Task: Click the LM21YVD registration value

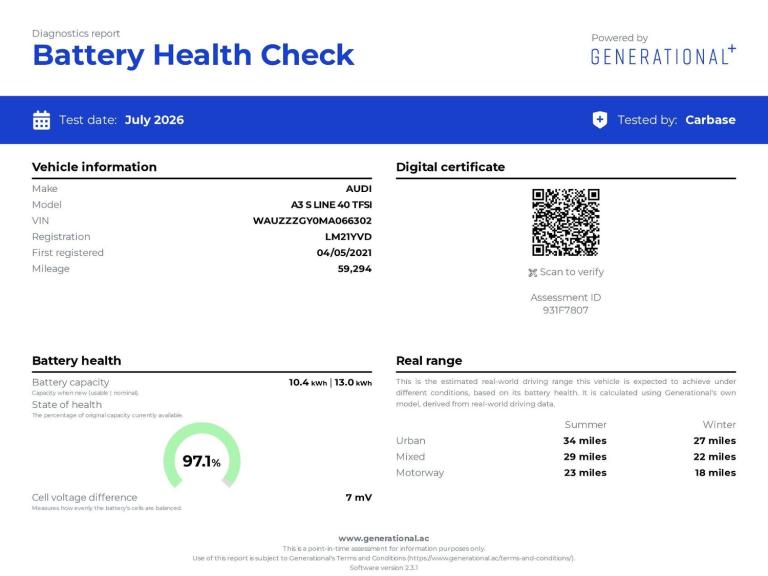Action: pyautogui.click(x=348, y=237)
